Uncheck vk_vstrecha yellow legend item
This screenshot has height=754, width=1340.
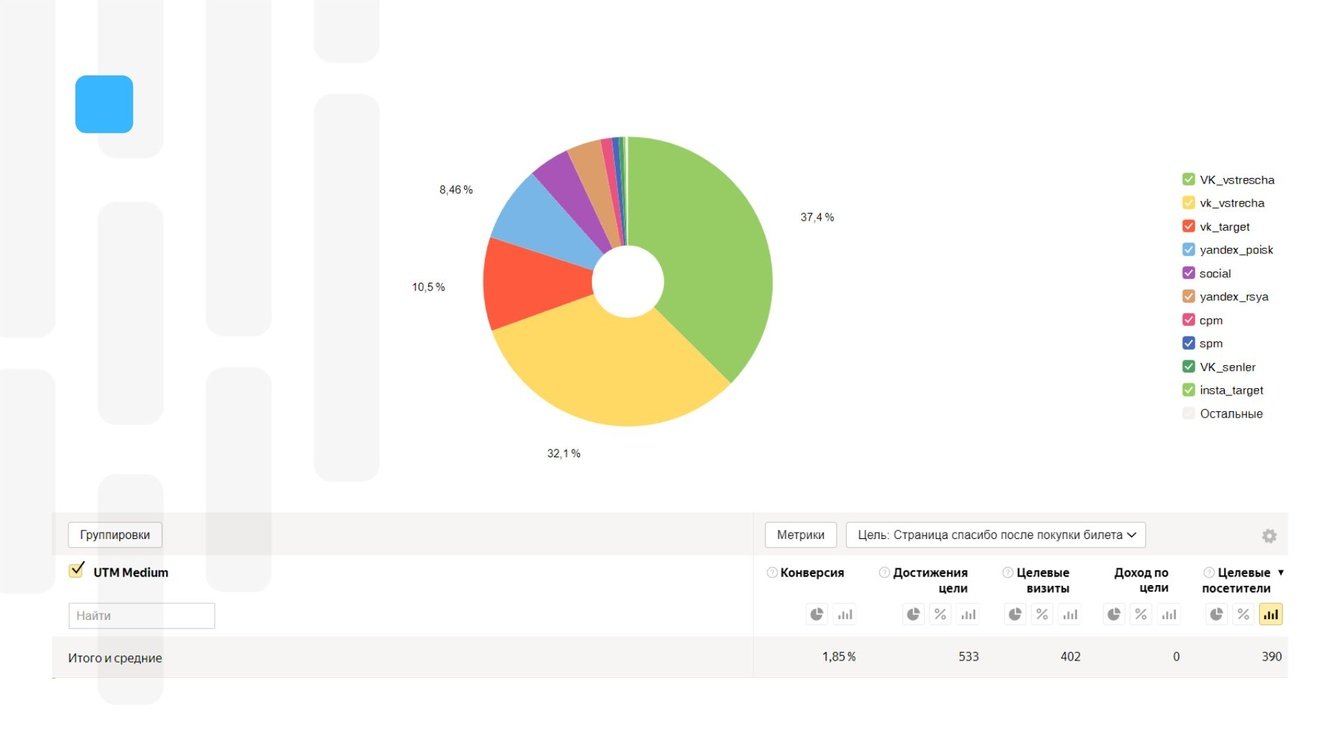pyautogui.click(x=1188, y=203)
